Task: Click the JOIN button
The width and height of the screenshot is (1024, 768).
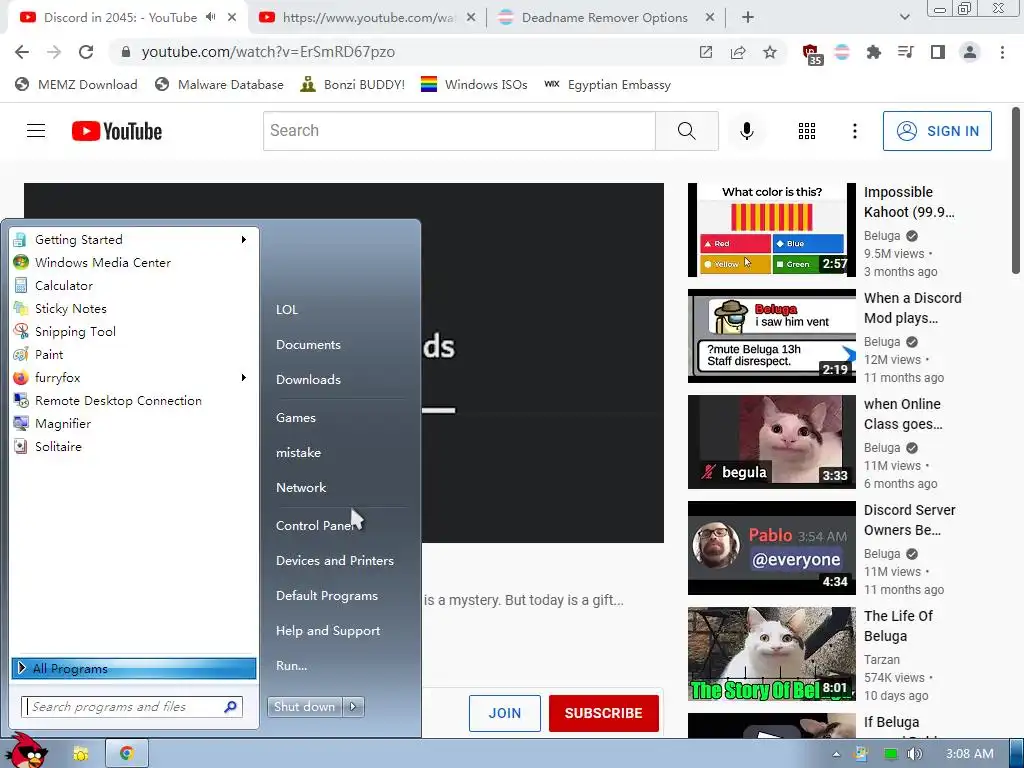Action: pyautogui.click(x=505, y=713)
